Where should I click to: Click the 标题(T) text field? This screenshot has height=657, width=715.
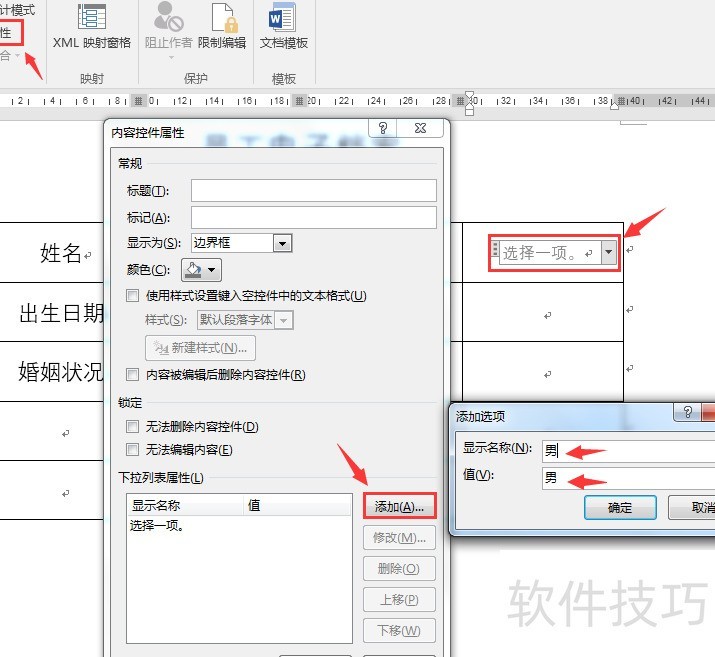pyautogui.click(x=314, y=191)
